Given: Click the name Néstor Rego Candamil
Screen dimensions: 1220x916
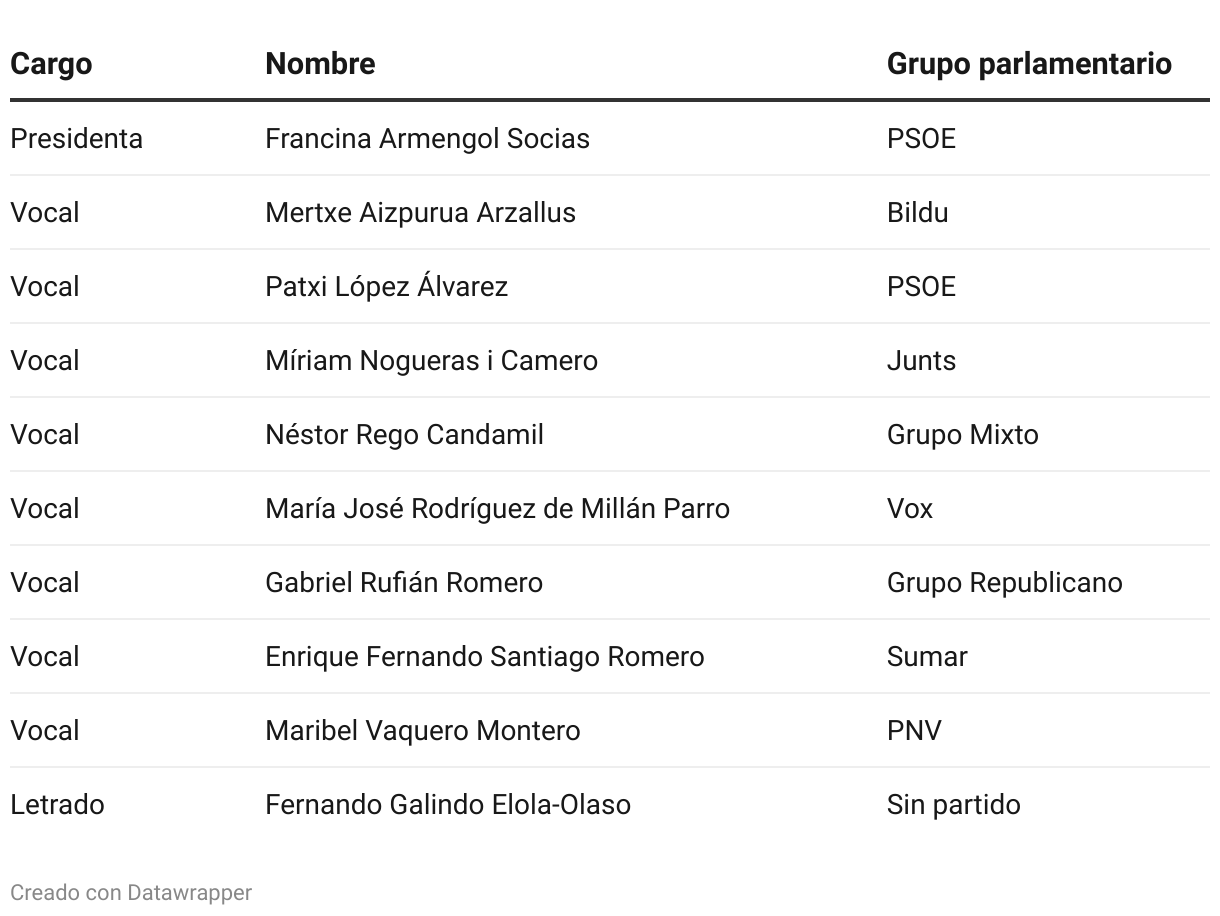Looking at the screenshot, I should tap(404, 434).
